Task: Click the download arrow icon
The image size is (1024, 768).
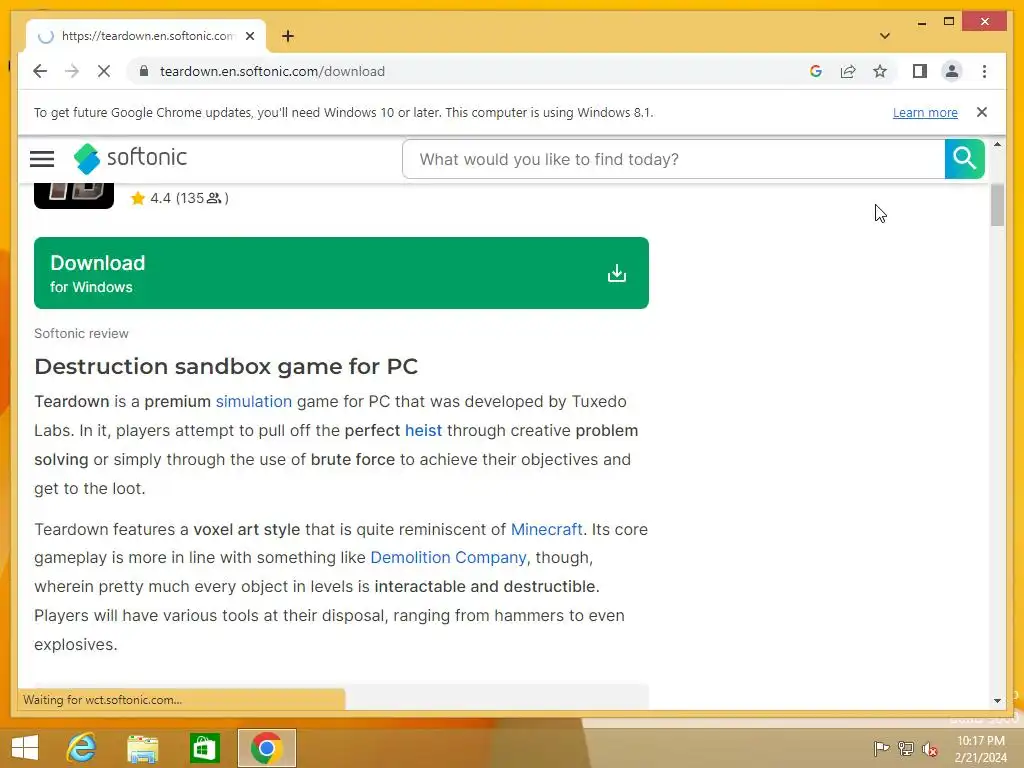Action: click(616, 273)
